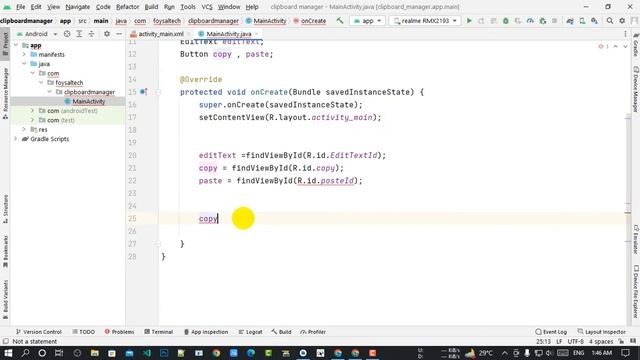Close the MainActivity.java tab

256,34
